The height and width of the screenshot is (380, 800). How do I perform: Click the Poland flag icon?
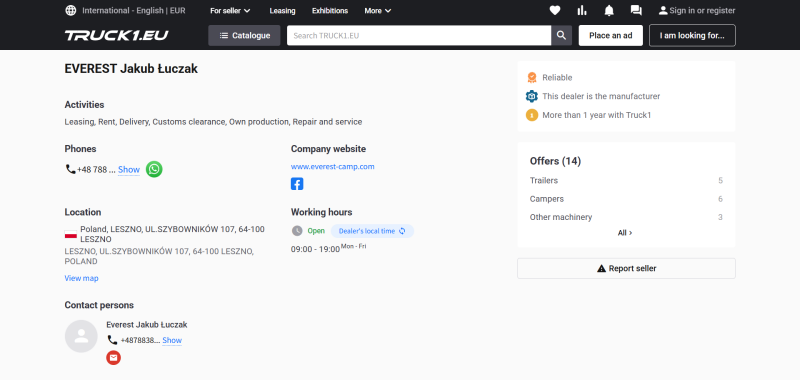(70, 234)
